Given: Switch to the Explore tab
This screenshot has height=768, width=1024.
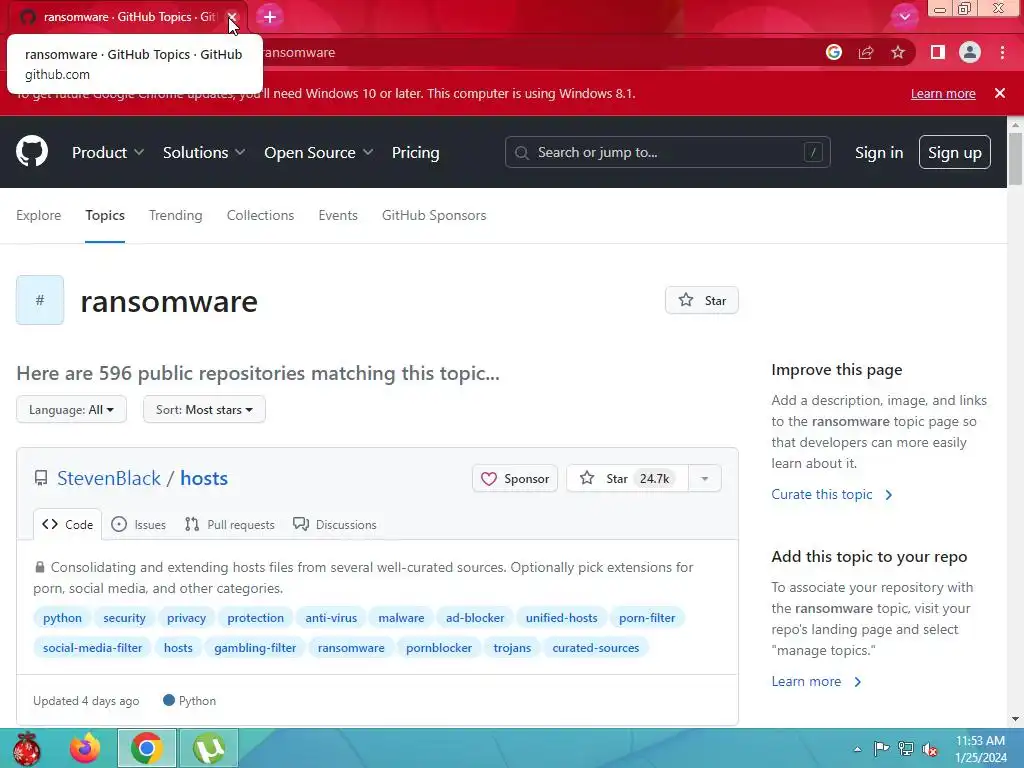Looking at the screenshot, I should pyautogui.click(x=39, y=216).
